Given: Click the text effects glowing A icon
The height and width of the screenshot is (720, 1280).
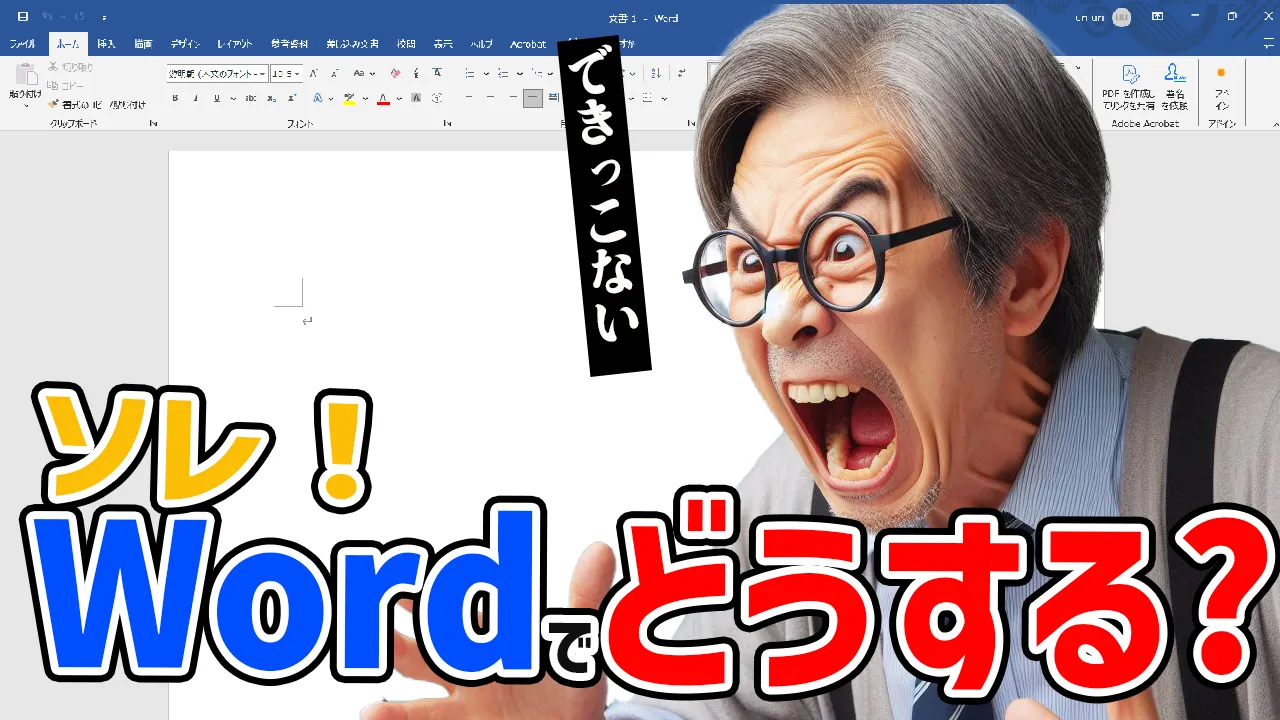Looking at the screenshot, I should tap(317, 98).
